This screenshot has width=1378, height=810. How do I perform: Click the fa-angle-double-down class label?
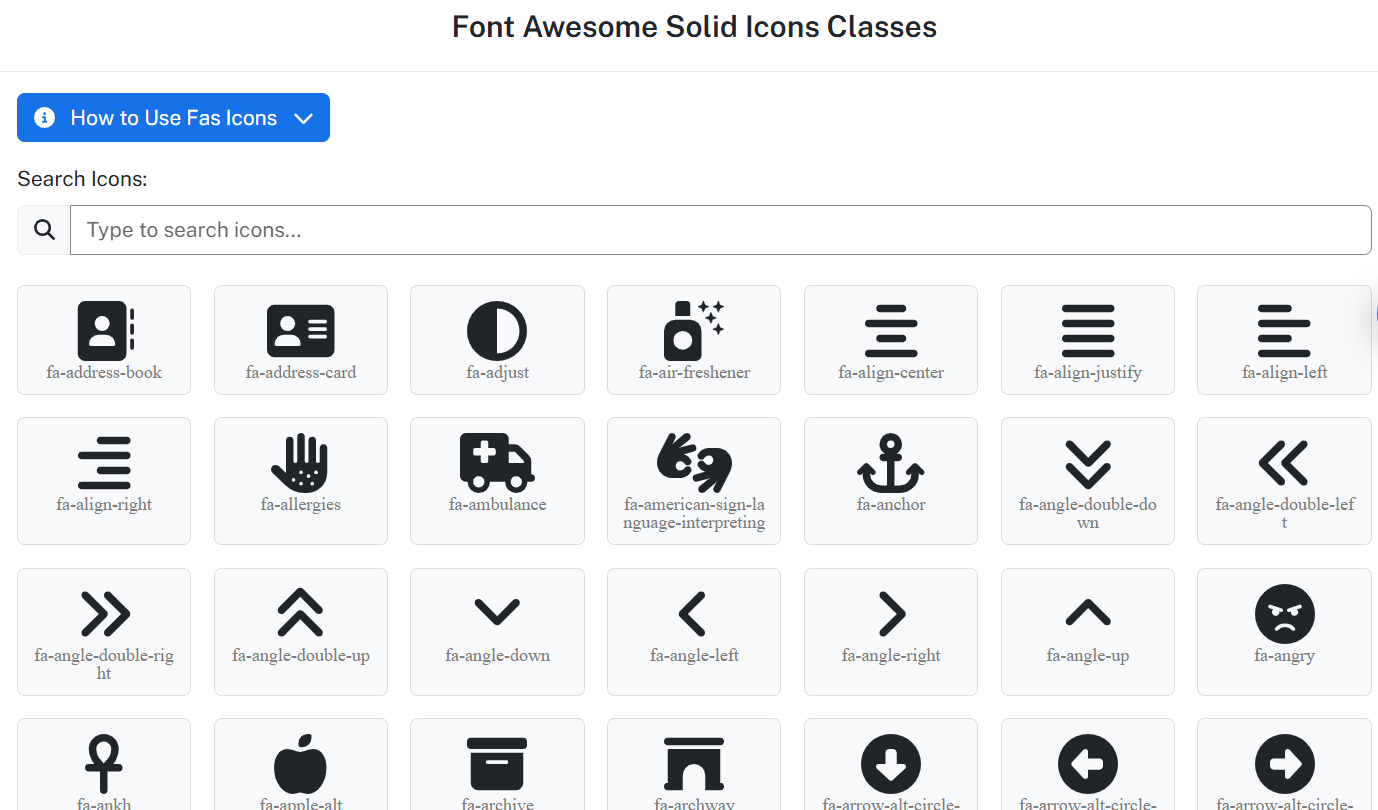(1088, 514)
